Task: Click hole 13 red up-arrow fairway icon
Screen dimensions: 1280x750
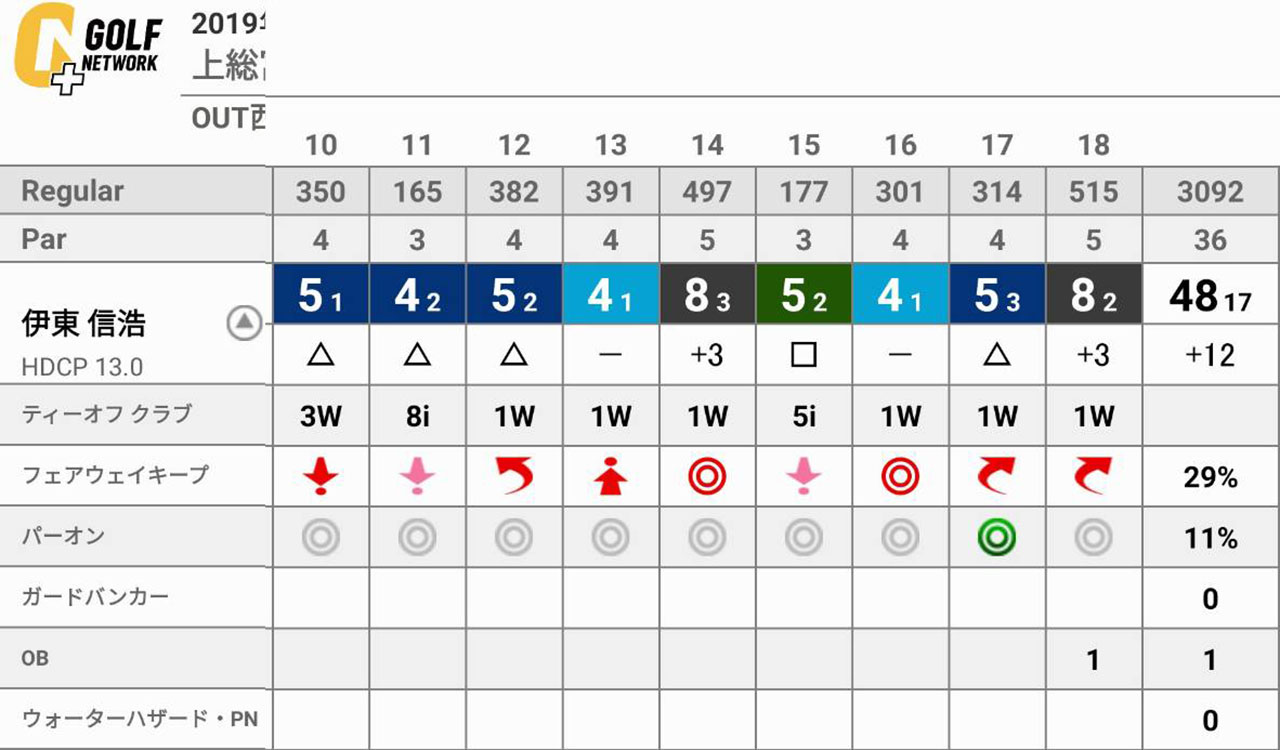Action: click(610, 477)
